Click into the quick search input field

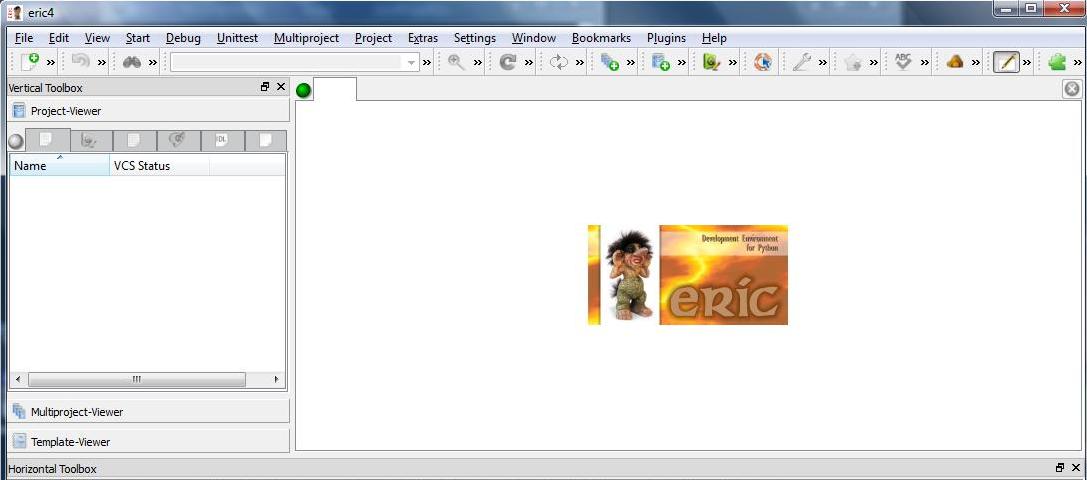(288, 62)
